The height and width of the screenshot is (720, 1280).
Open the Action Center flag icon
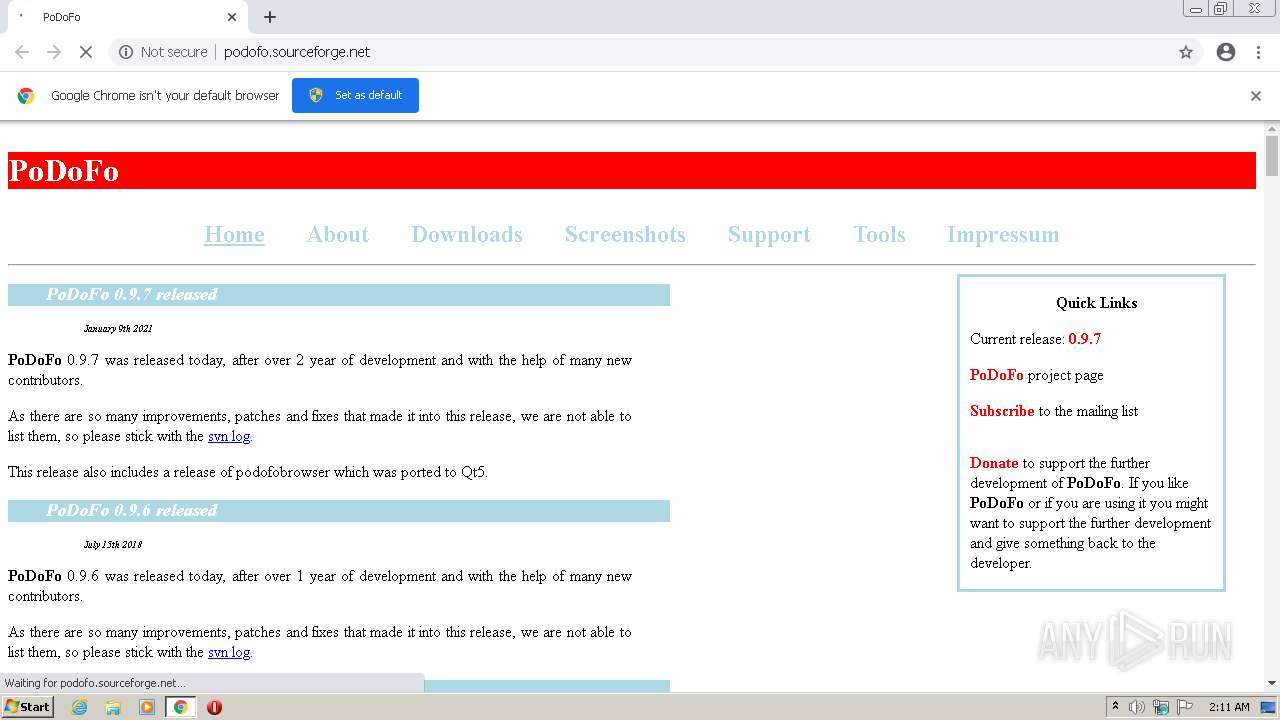[x=1185, y=707]
